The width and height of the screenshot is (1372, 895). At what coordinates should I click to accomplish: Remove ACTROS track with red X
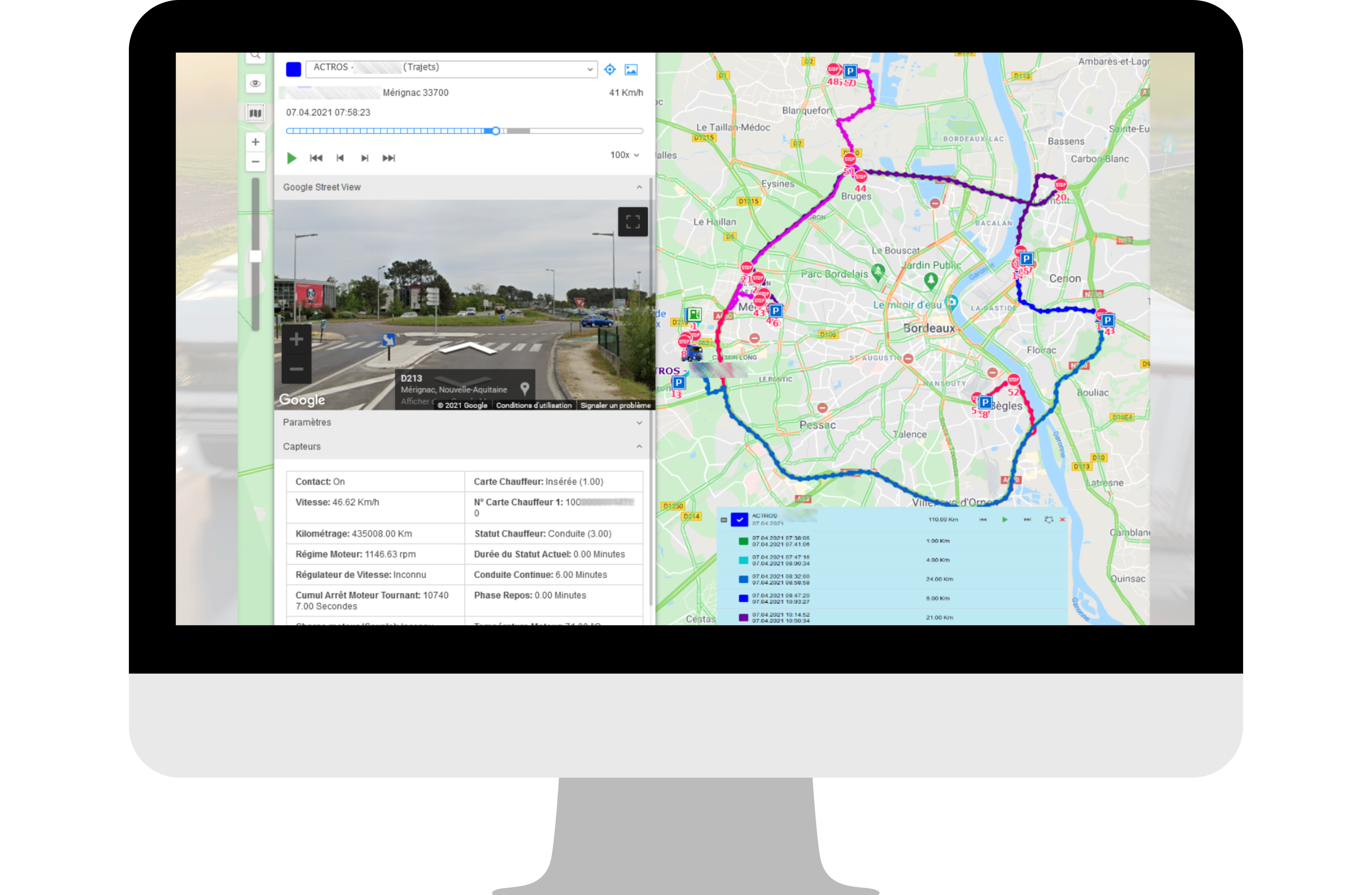(1063, 520)
